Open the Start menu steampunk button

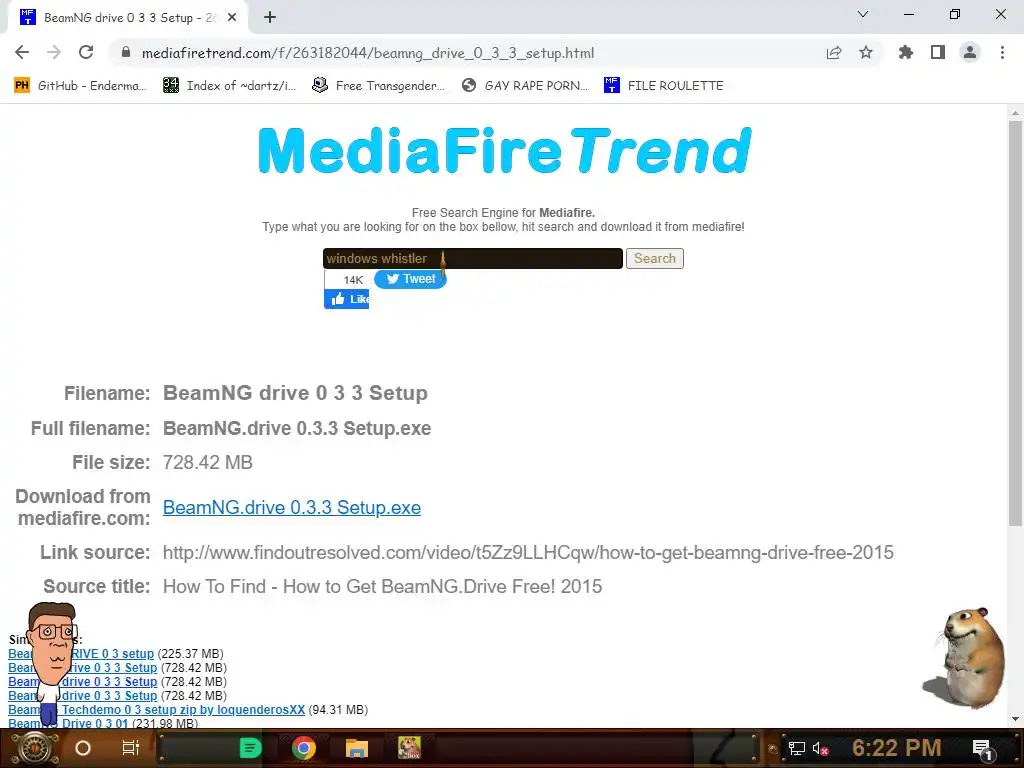coord(34,748)
